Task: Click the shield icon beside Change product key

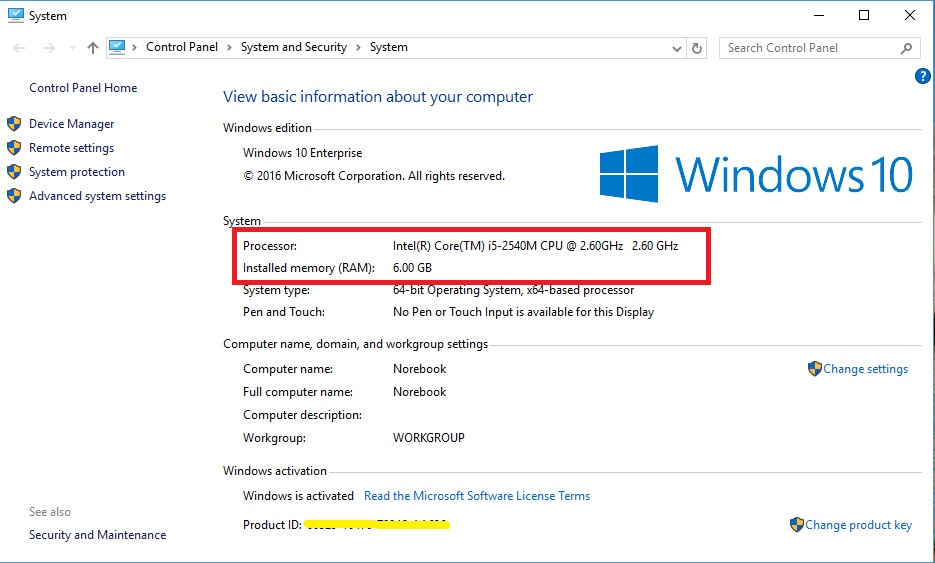Action: pos(797,525)
